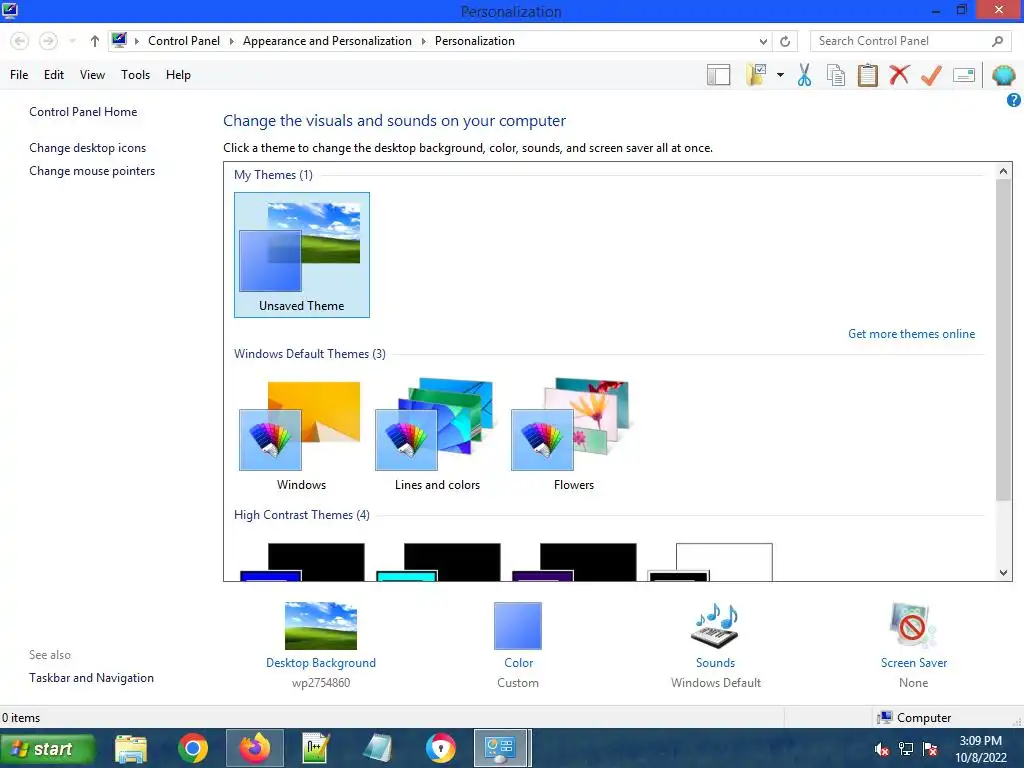Open the Edit menu
The image size is (1024, 768).
point(54,75)
